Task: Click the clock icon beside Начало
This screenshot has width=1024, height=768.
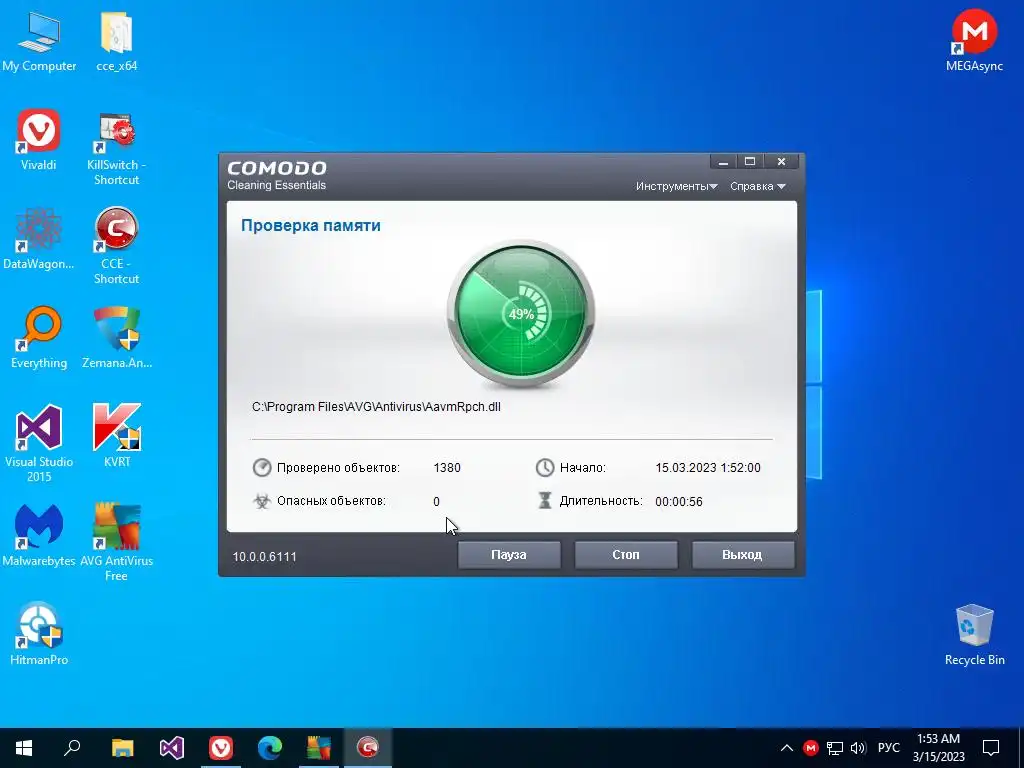Action: tap(545, 468)
